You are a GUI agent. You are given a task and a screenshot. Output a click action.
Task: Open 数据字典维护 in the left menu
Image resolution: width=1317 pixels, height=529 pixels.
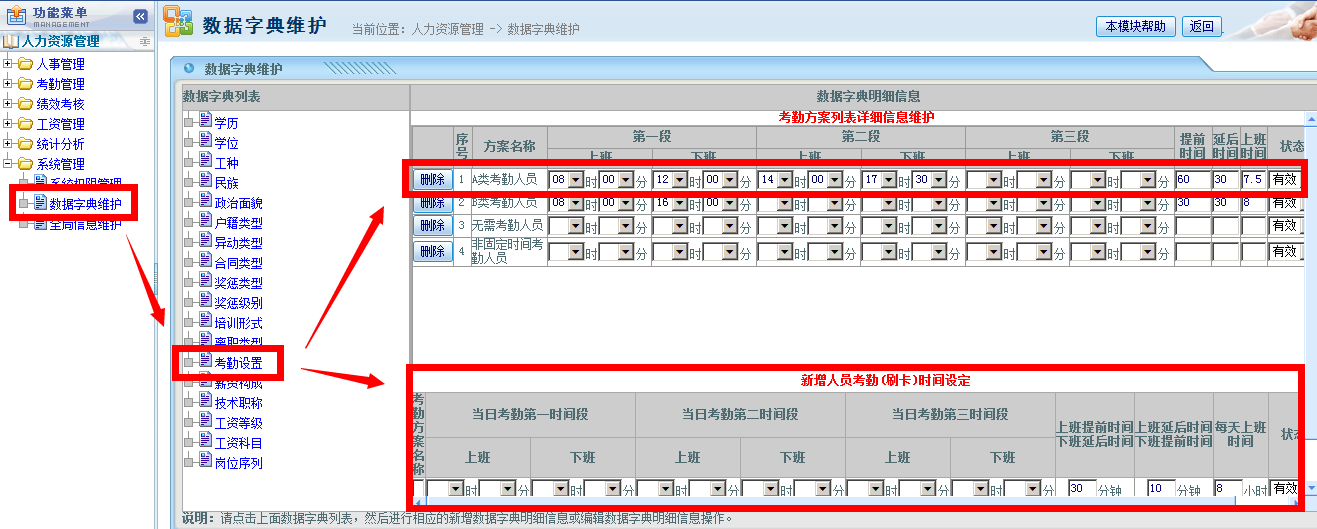(x=85, y=204)
